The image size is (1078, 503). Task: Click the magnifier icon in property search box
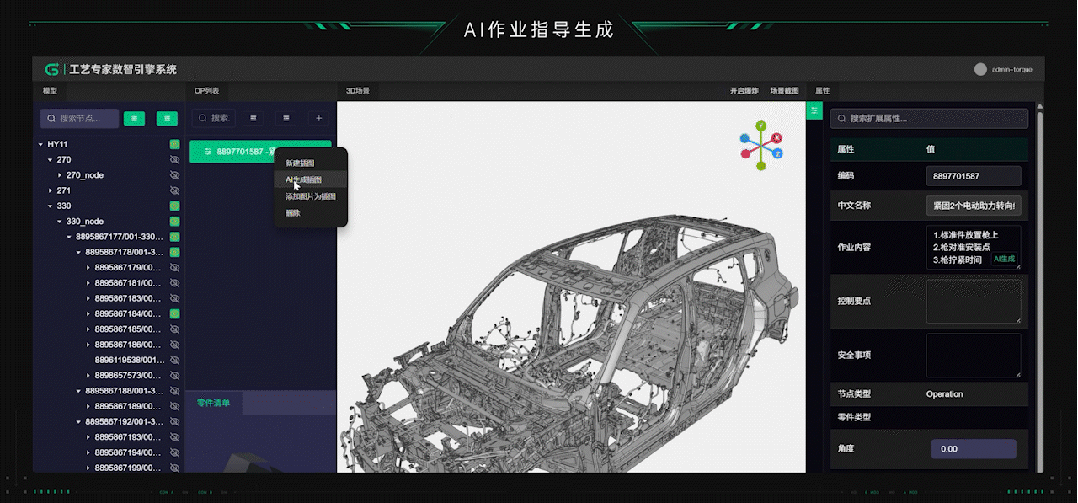point(842,118)
